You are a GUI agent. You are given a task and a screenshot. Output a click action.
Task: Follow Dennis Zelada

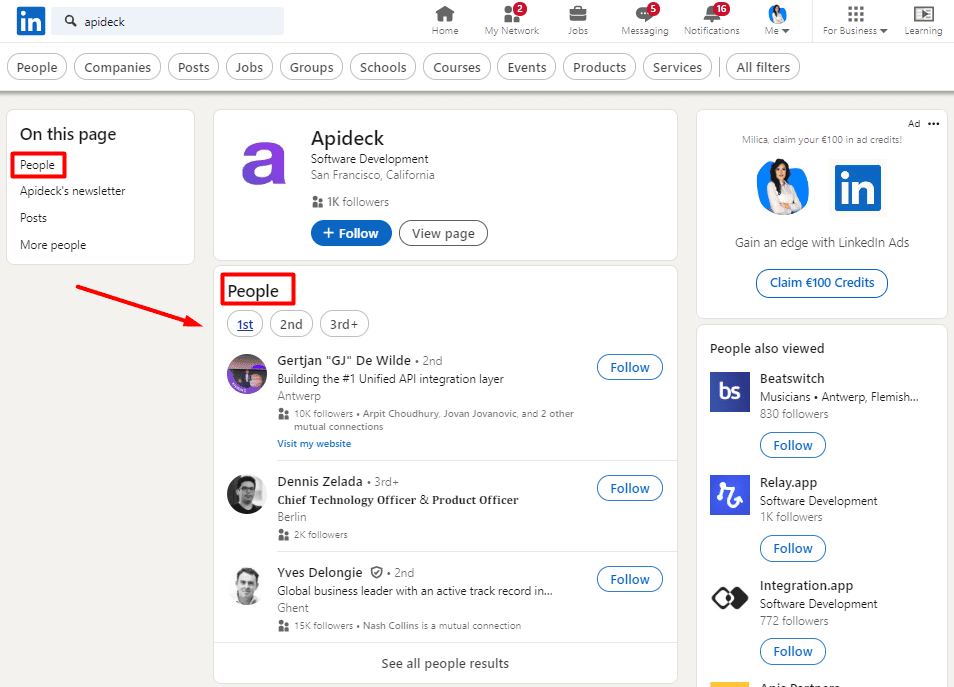tap(630, 488)
